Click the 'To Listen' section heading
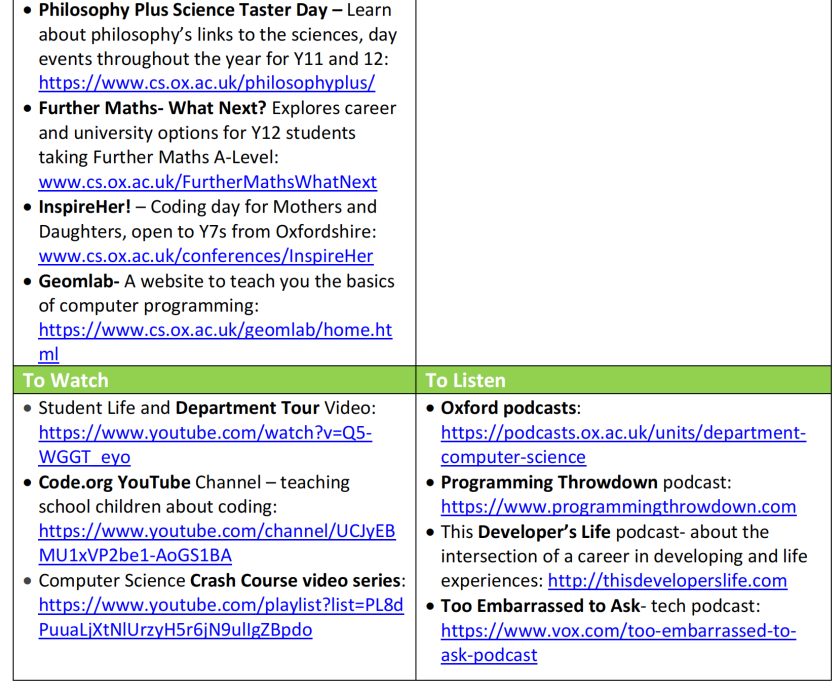 [x=465, y=380]
